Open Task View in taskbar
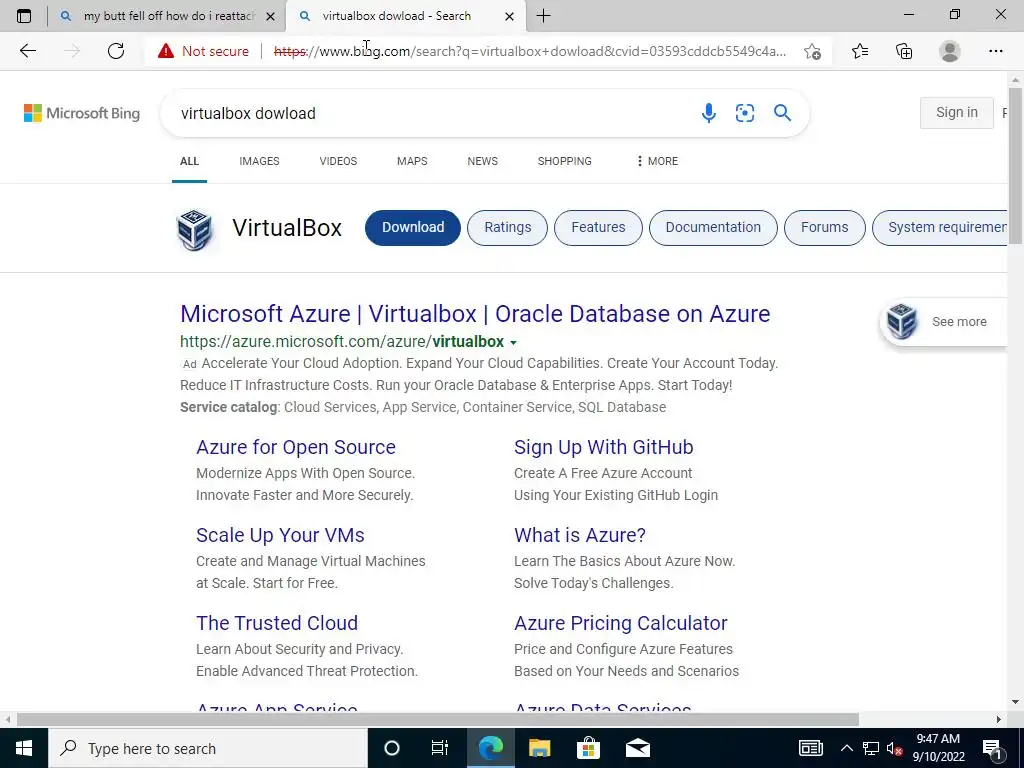The width and height of the screenshot is (1024, 768). [x=440, y=748]
